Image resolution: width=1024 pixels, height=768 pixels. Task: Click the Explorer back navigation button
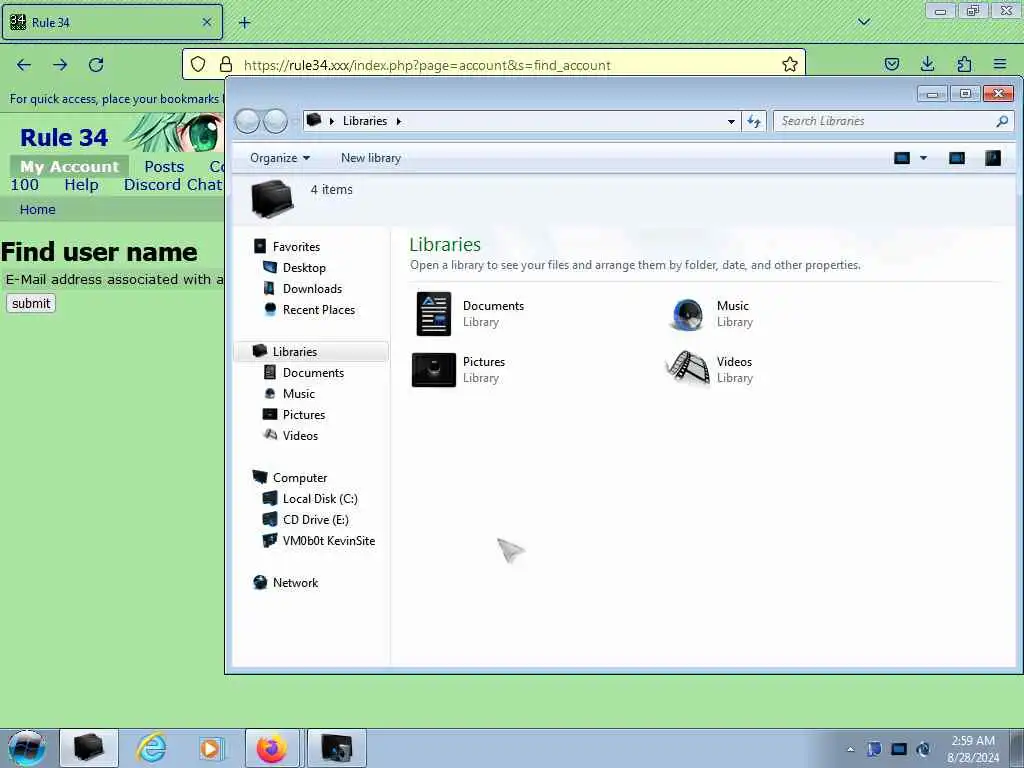[x=247, y=121]
